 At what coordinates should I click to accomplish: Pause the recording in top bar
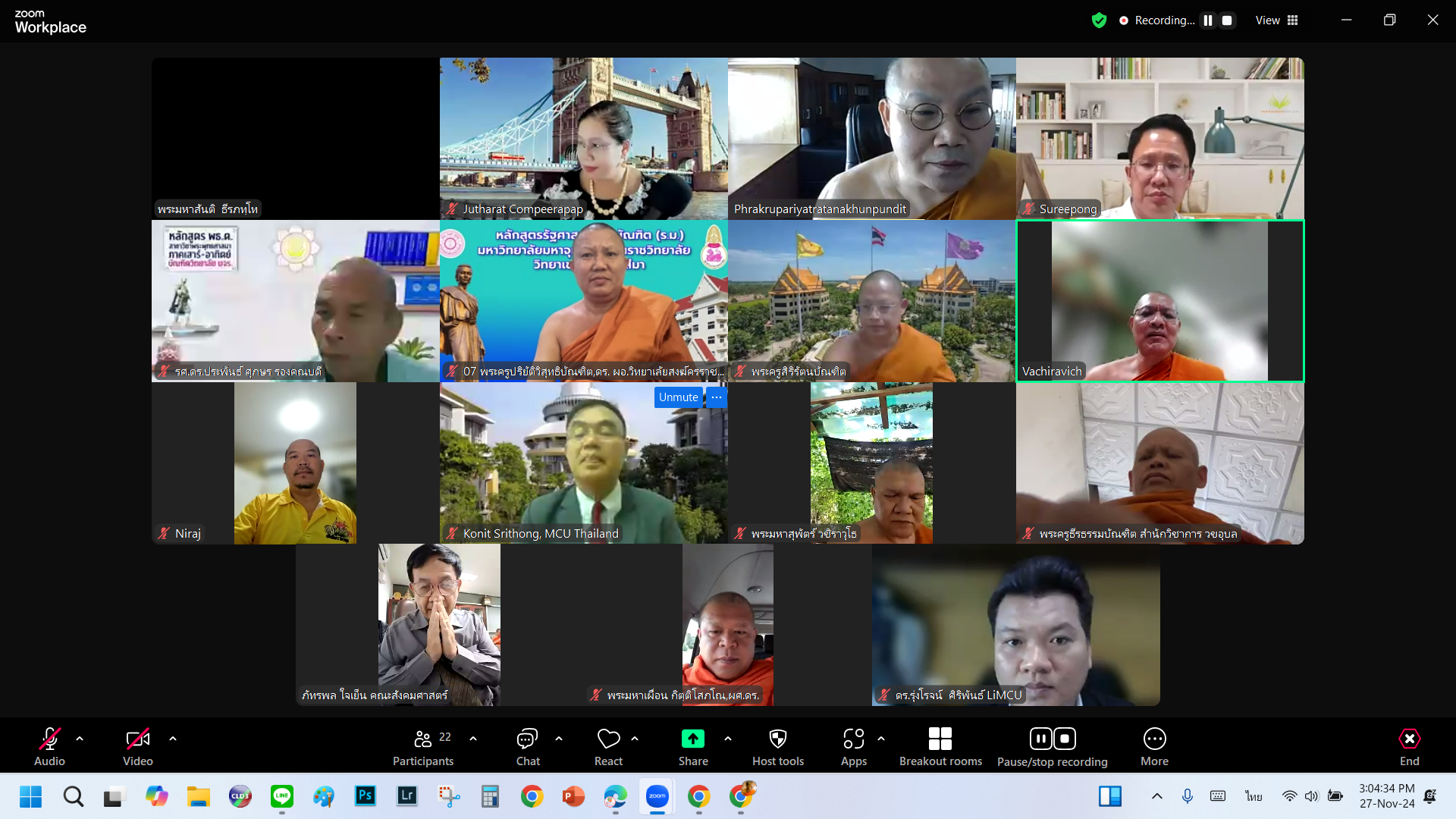[1208, 20]
